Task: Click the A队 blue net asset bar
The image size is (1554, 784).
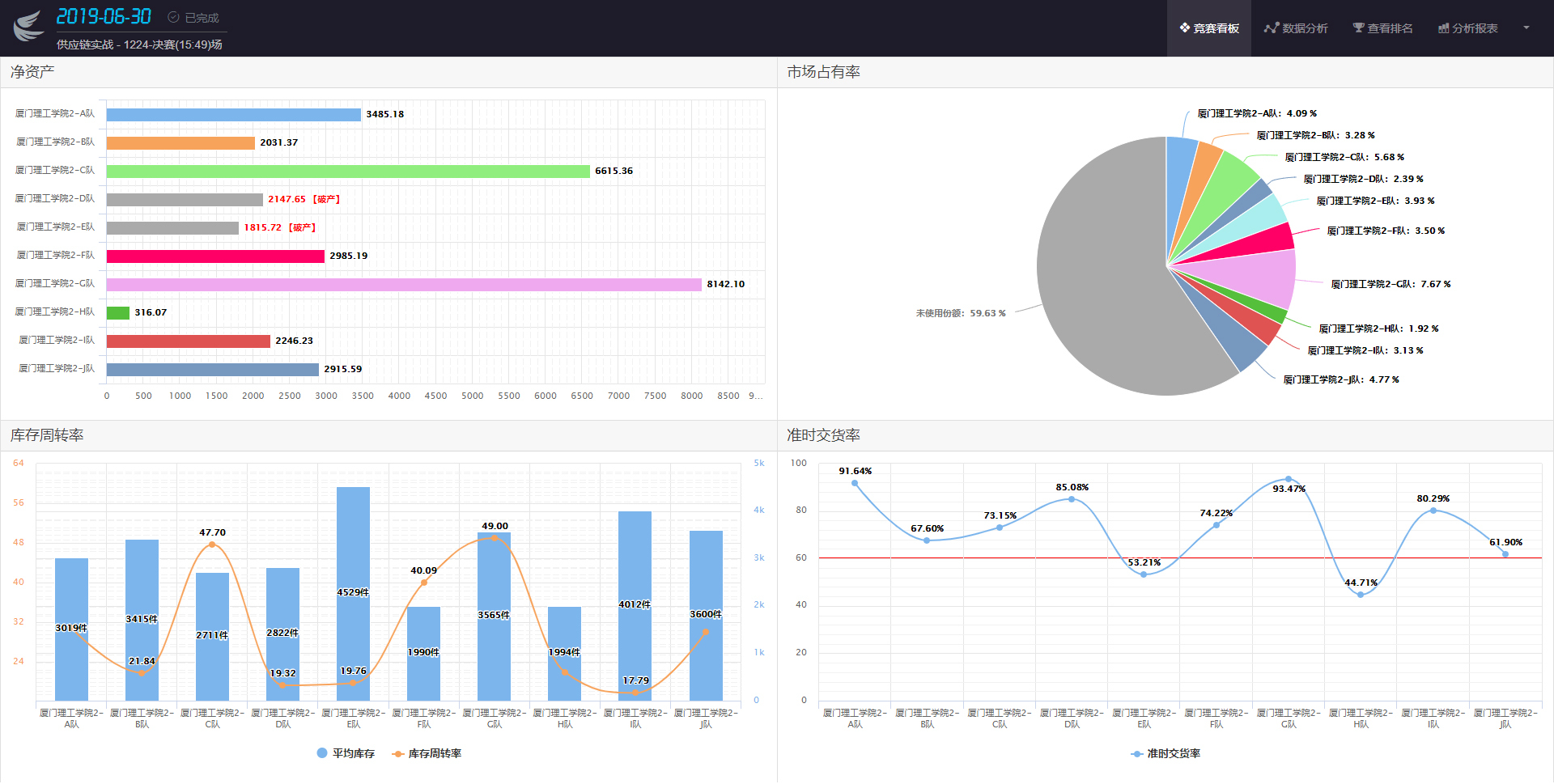Action: 234,115
